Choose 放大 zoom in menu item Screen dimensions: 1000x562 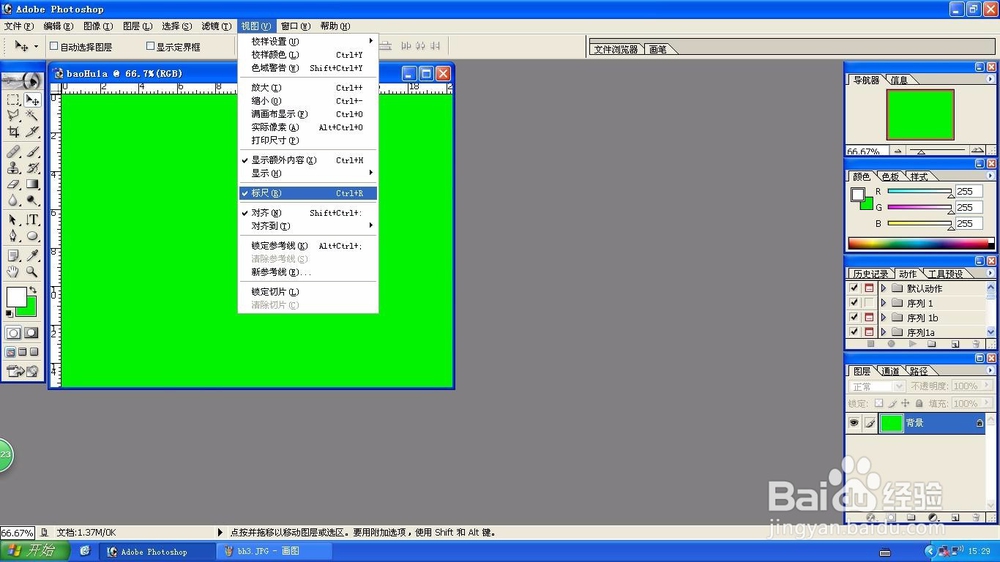pyautogui.click(x=308, y=87)
